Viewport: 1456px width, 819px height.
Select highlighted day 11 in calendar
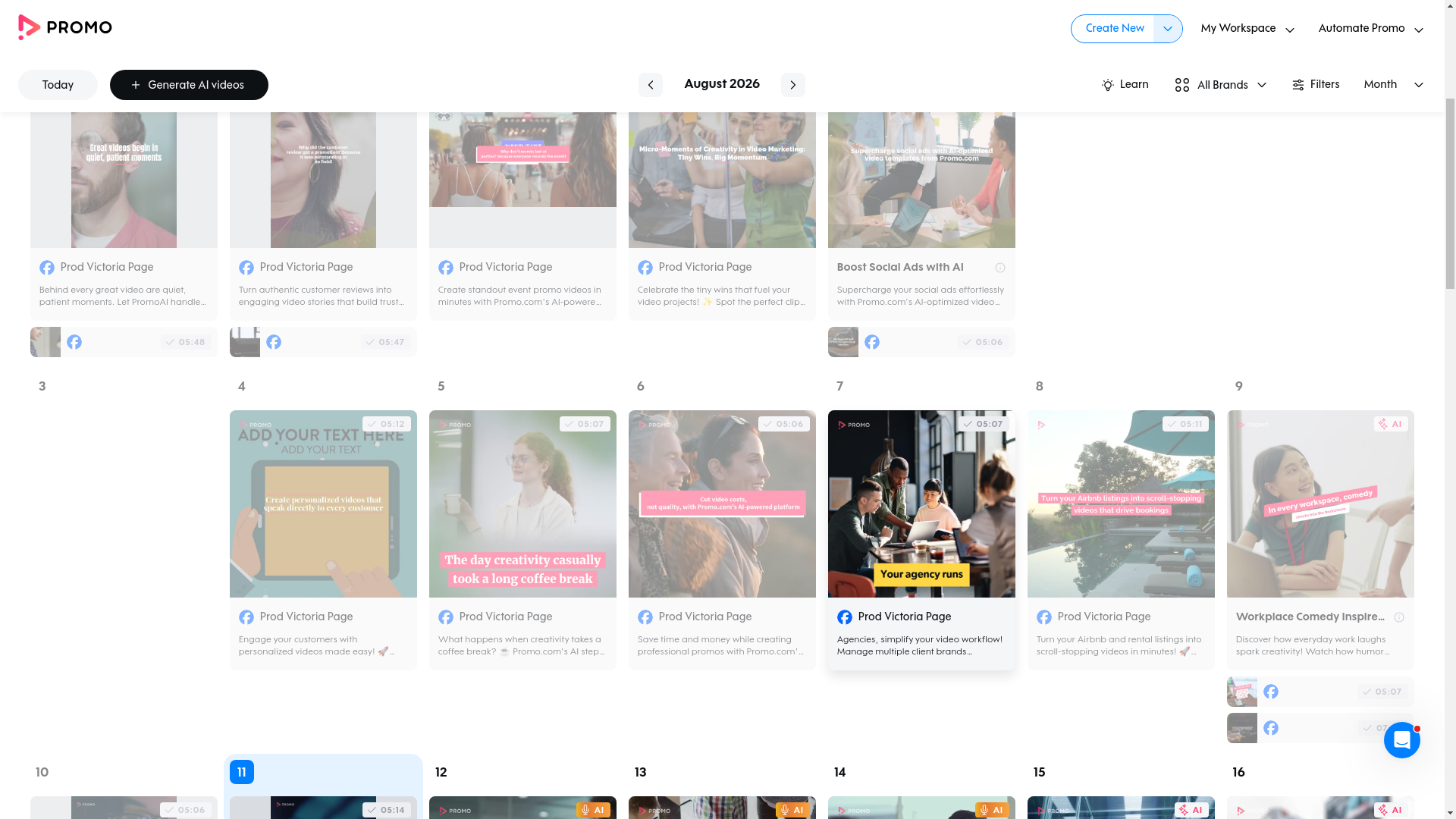pos(242,772)
